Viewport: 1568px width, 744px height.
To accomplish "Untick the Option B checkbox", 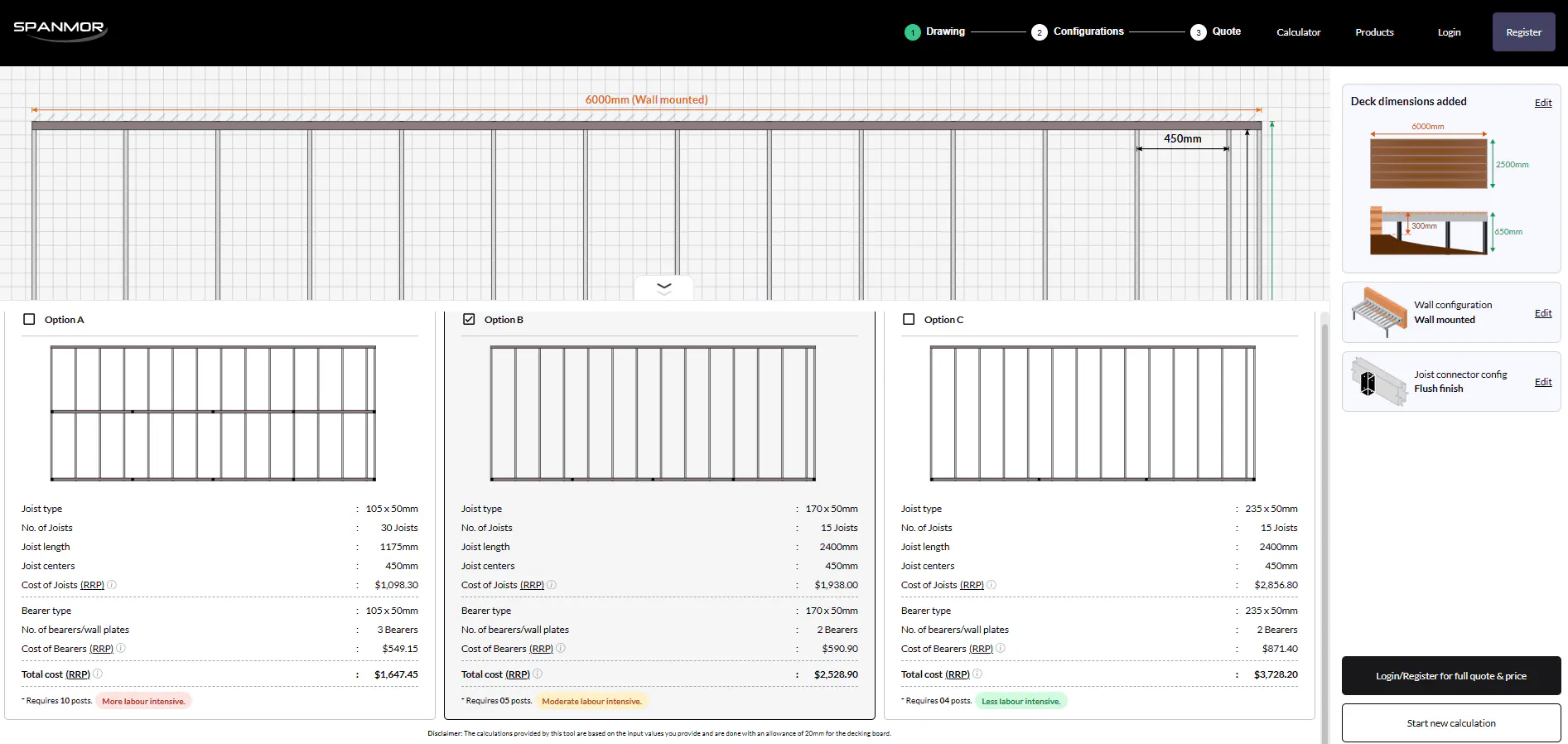I will (469, 320).
